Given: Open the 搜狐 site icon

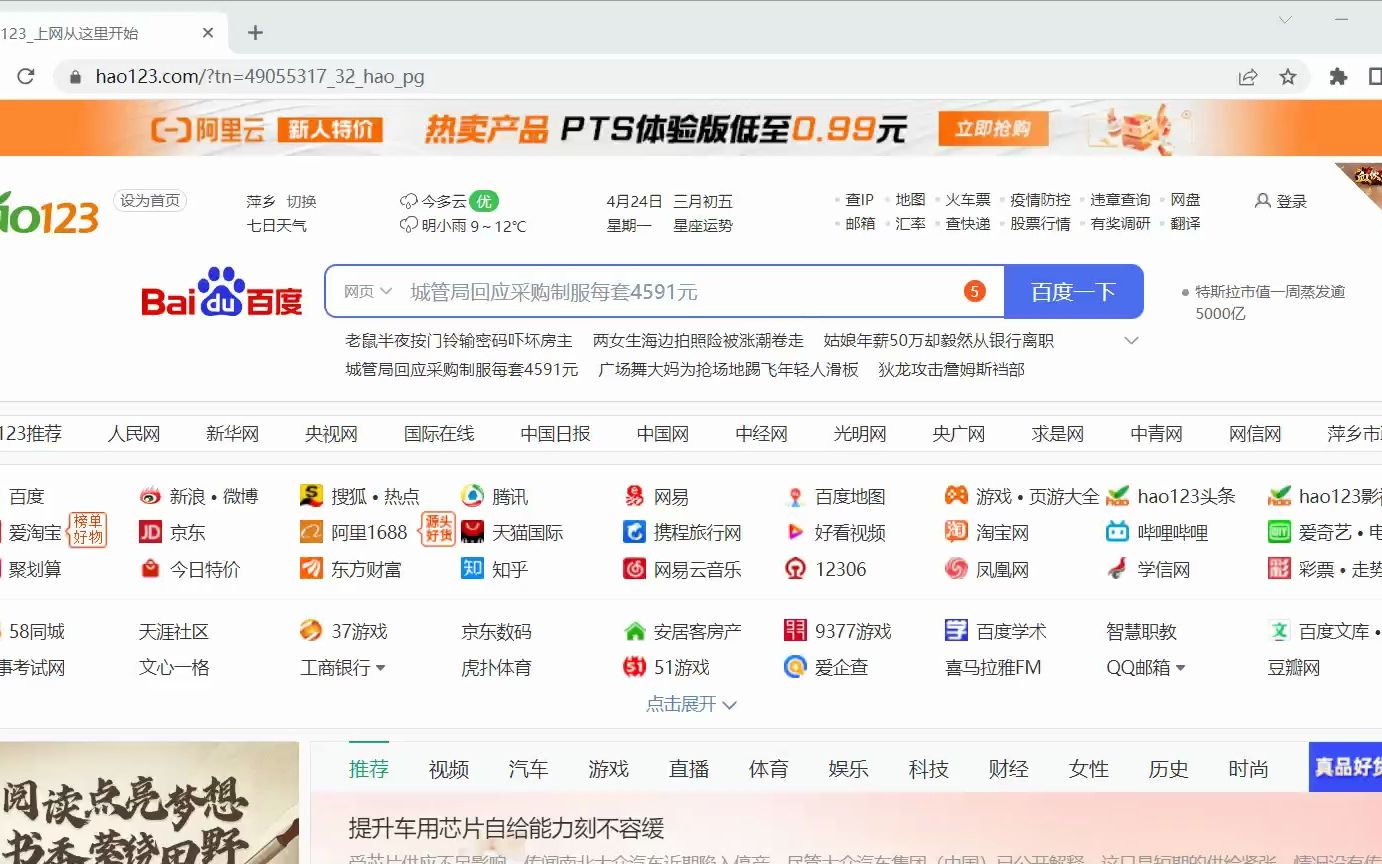Looking at the screenshot, I should pos(312,496).
